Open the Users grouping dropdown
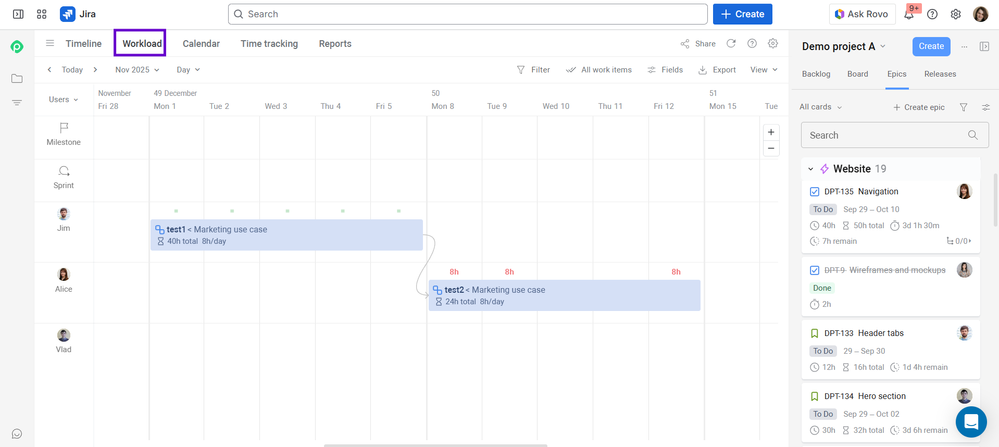The image size is (999, 447). (x=64, y=99)
